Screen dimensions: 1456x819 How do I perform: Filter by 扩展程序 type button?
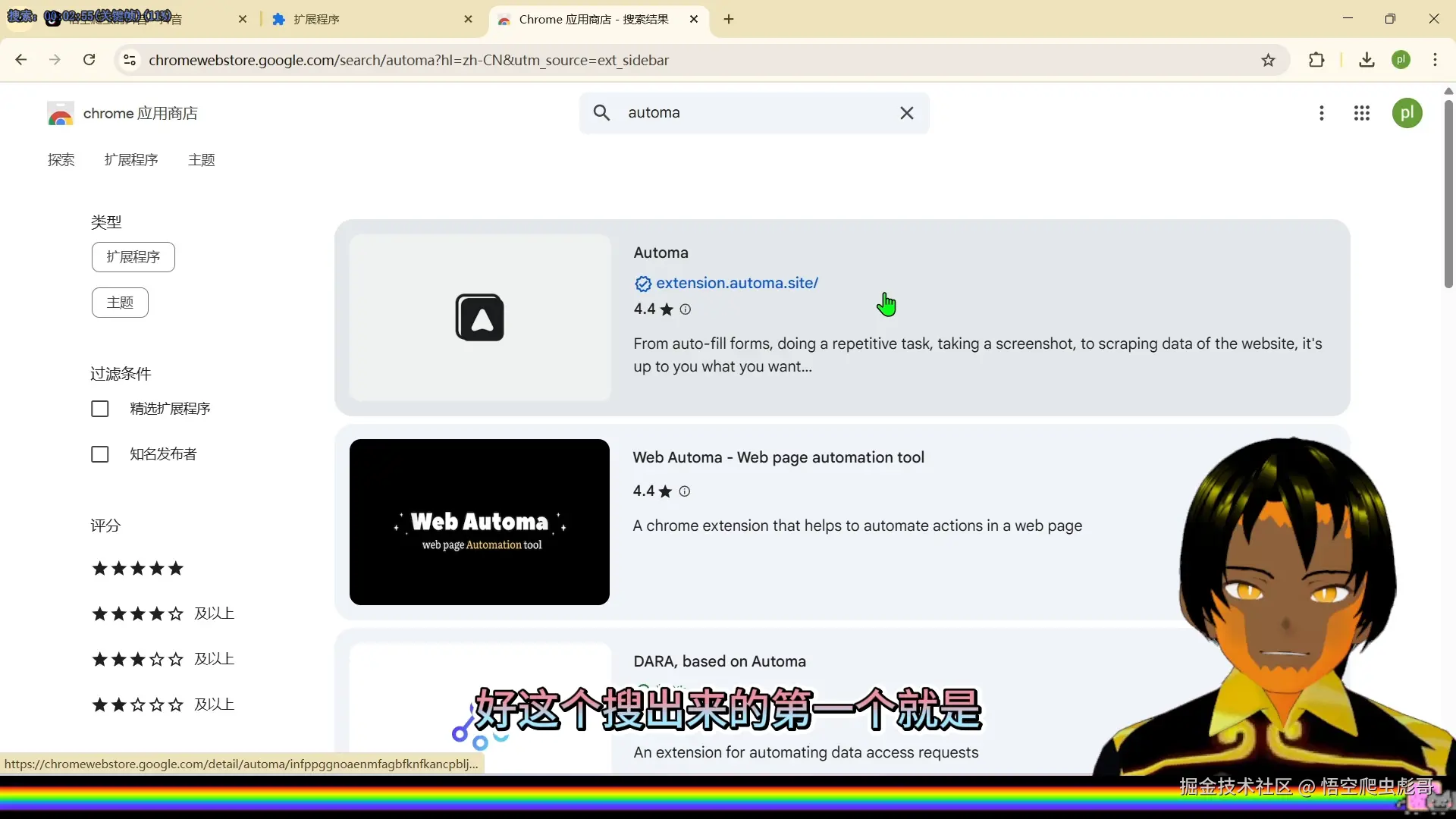pyautogui.click(x=133, y=257)
